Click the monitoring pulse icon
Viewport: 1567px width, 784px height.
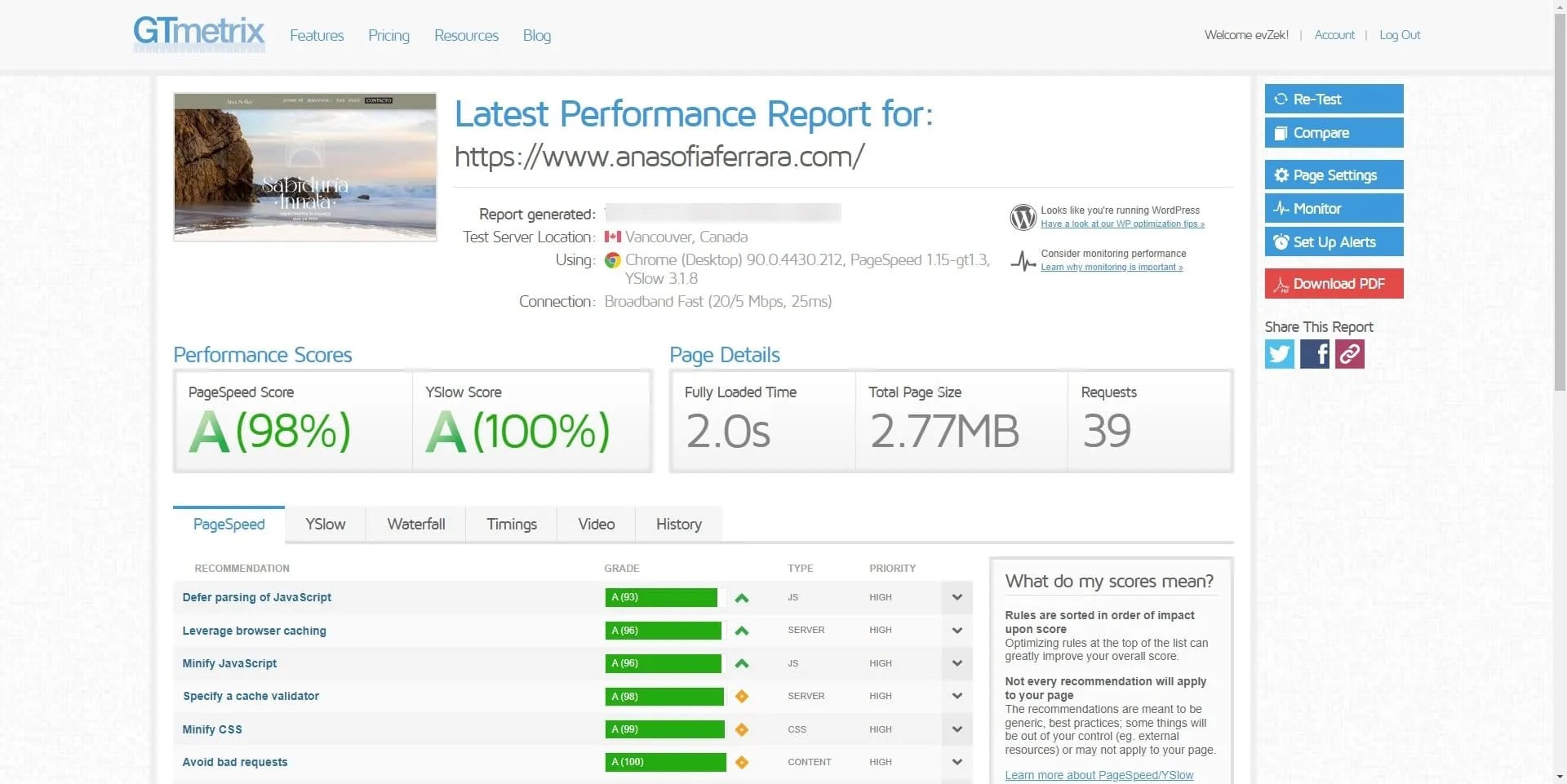(1023, 261)
